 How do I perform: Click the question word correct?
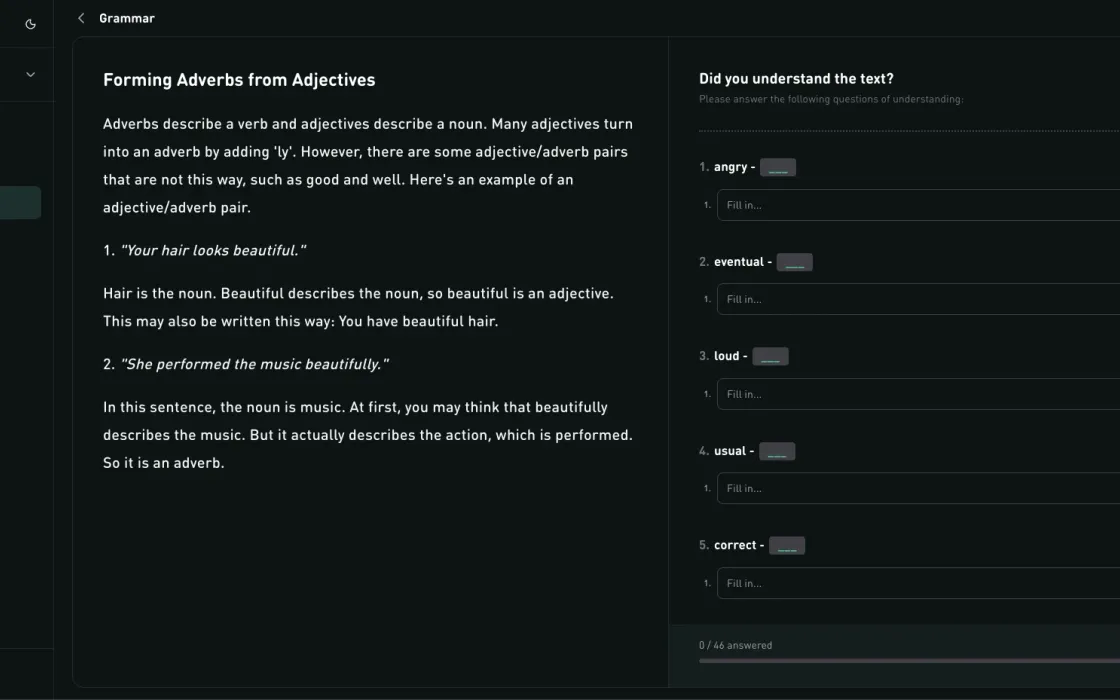pos(734,546)
